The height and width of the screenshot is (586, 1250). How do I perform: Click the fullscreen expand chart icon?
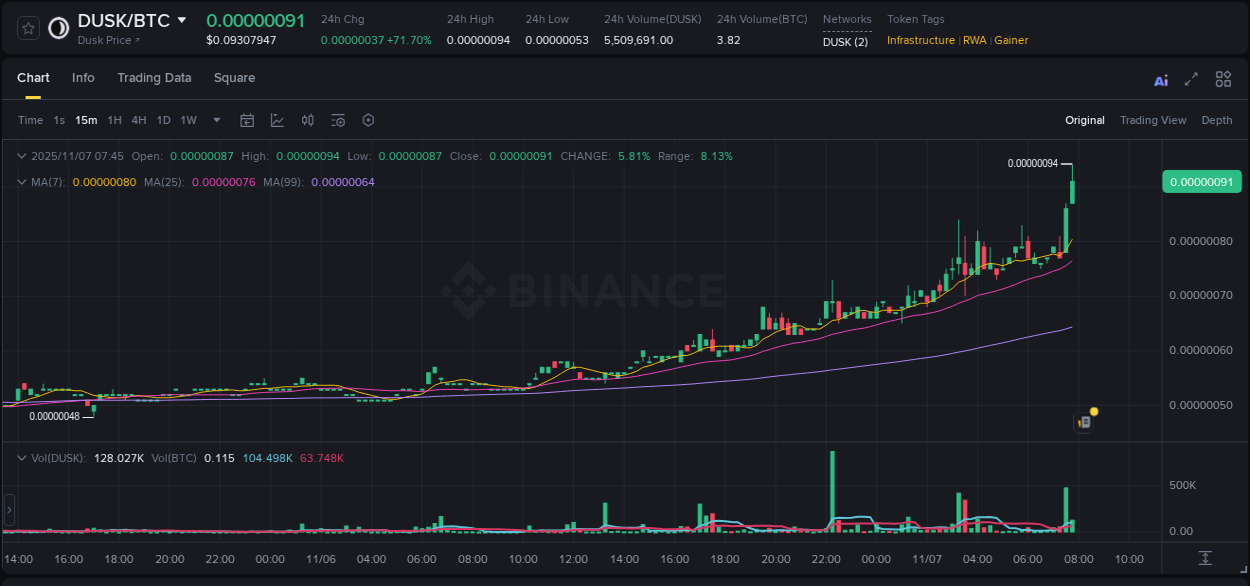click(x=1190, y=78)
